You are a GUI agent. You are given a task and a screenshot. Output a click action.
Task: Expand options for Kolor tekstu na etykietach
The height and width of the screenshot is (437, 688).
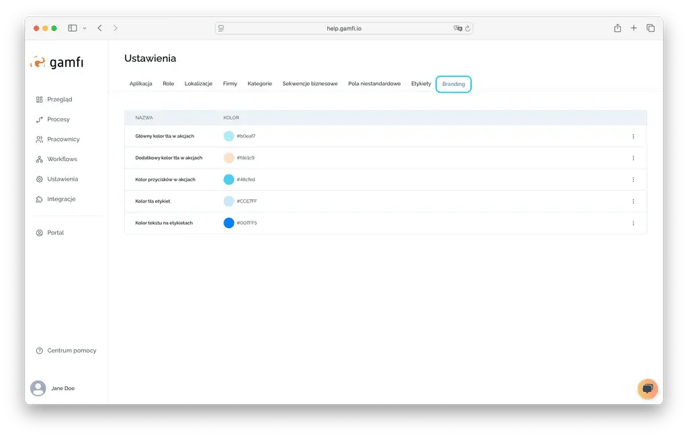click(x=633, y=223)
